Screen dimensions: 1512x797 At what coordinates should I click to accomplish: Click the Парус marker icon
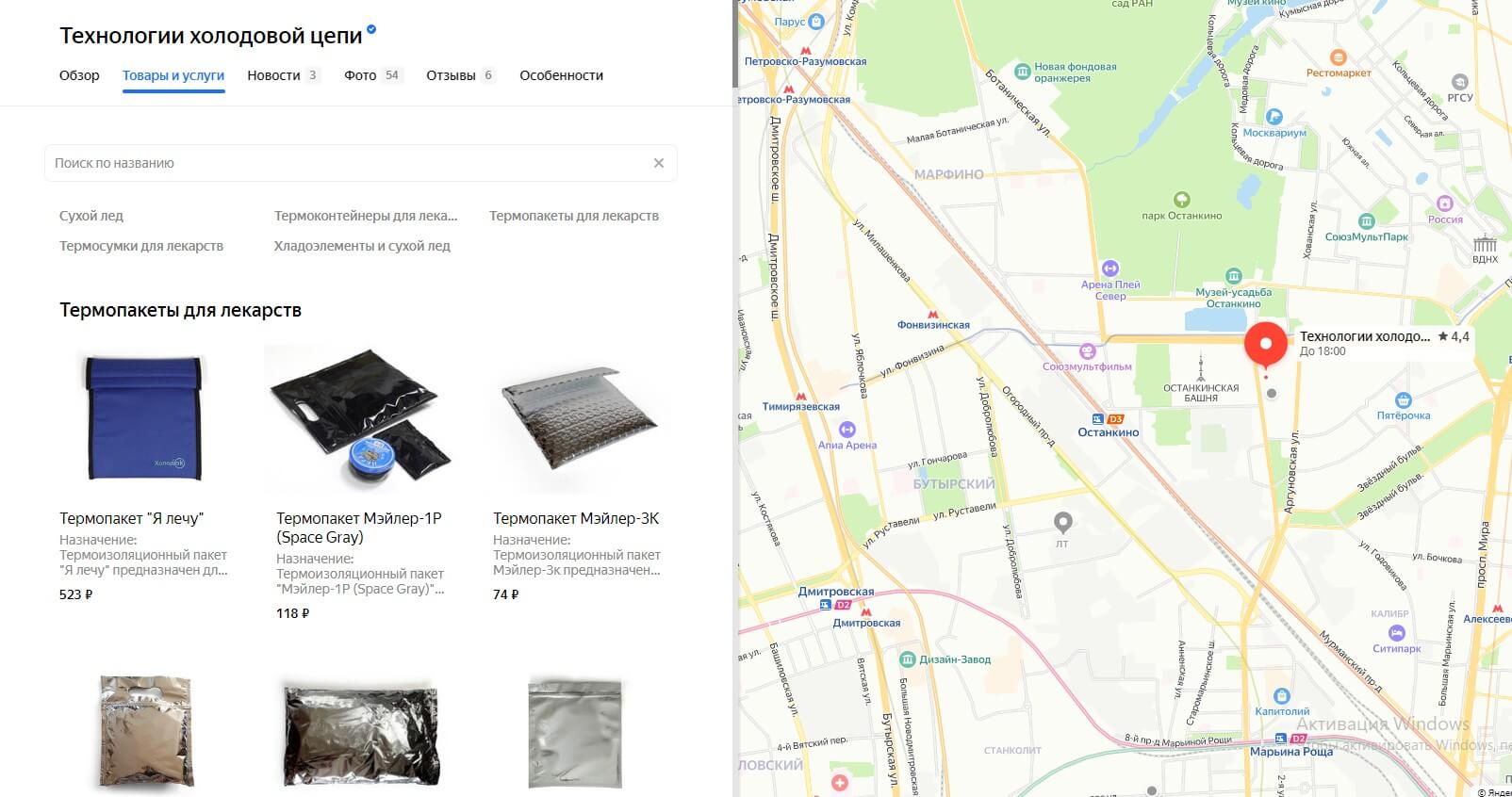[816, 22]
